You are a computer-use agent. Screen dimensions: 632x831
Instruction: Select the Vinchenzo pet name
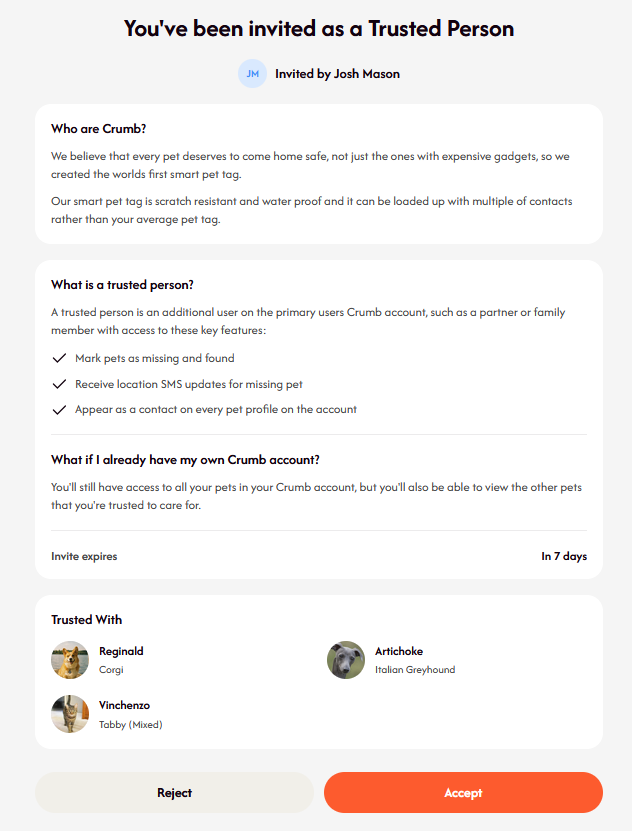tap(124, 705)
